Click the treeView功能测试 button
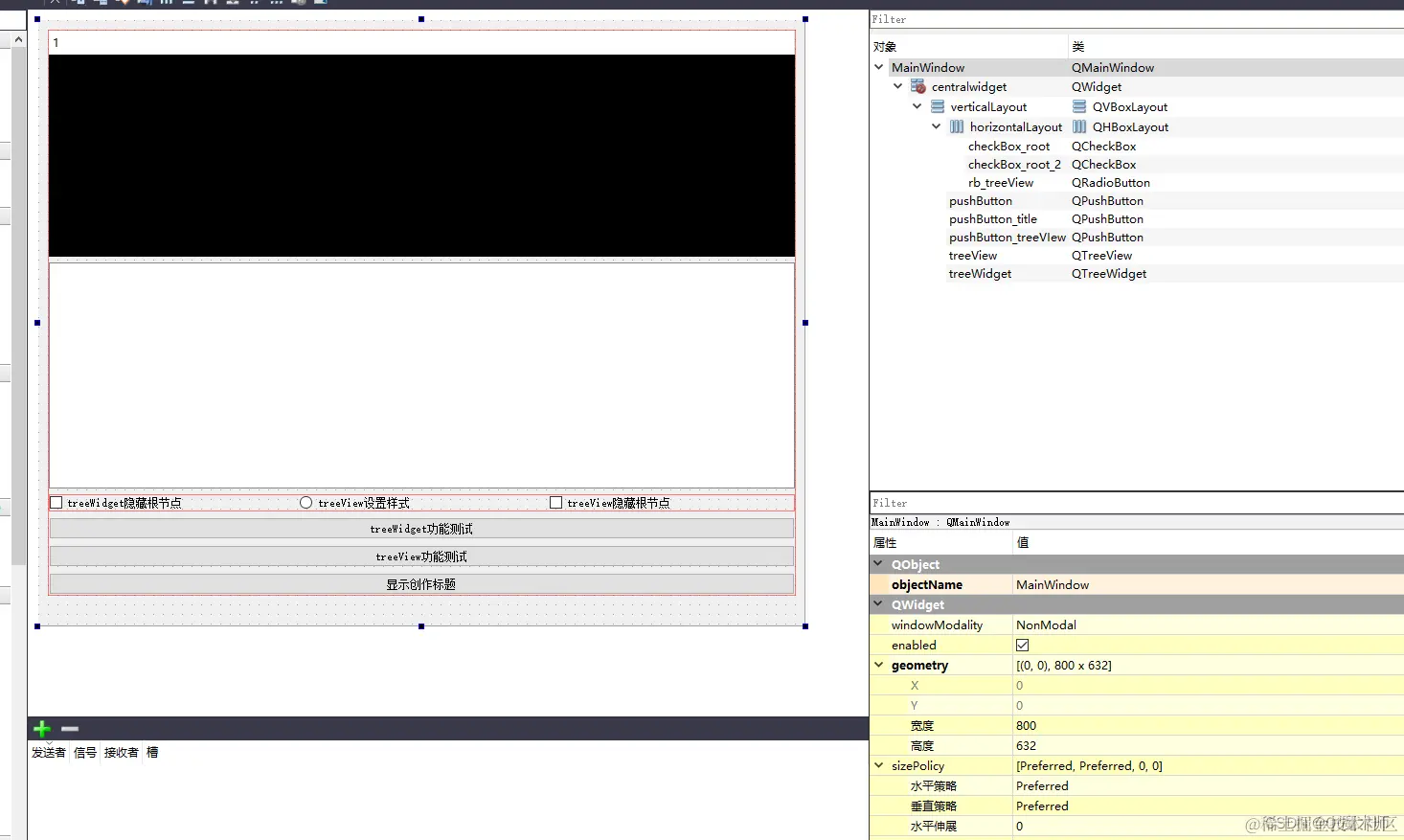Screen dimensions: 1404x840 click(x=421, y=556)
